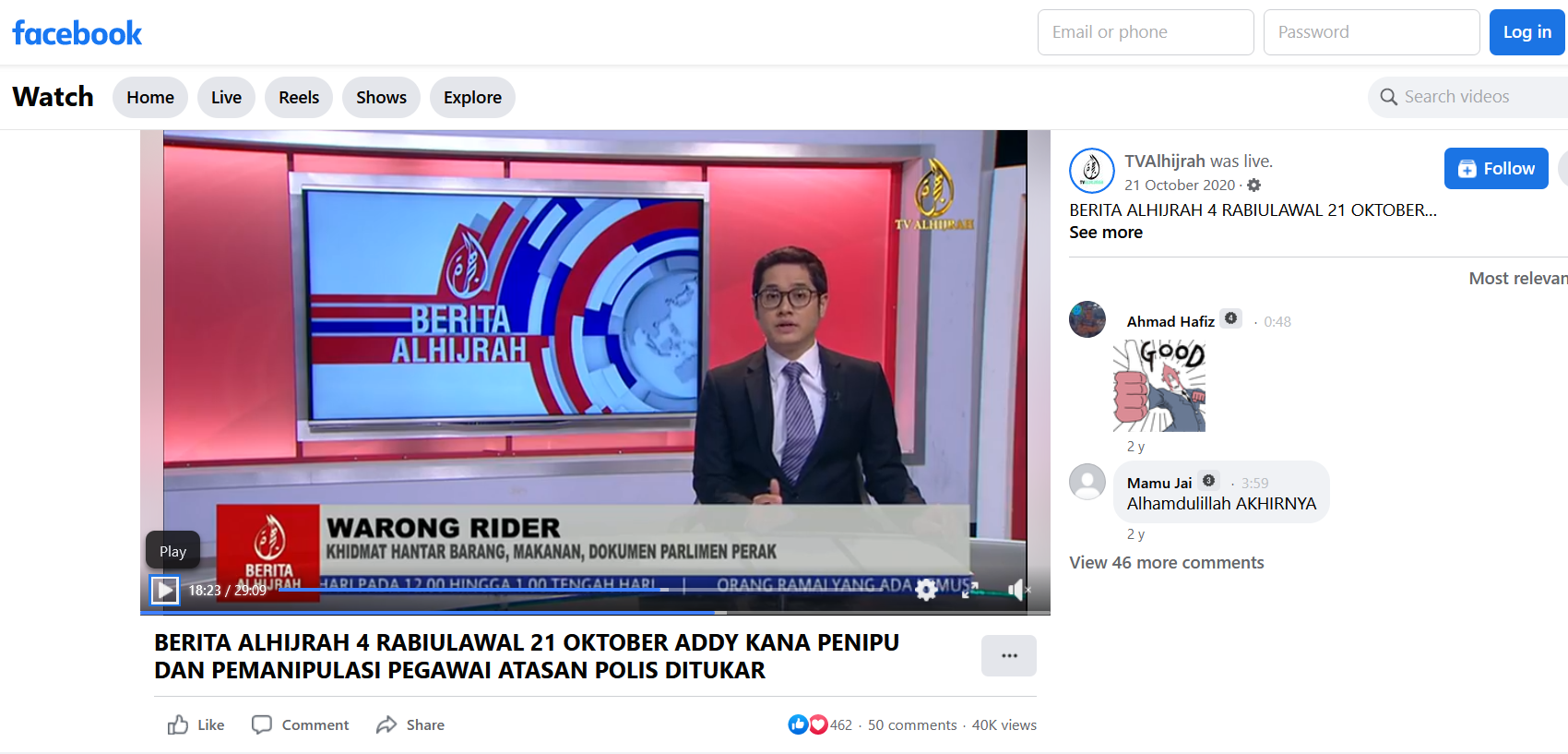Click View 46 more comments
Viewport: 1568px width, 754px height.
1166,563
